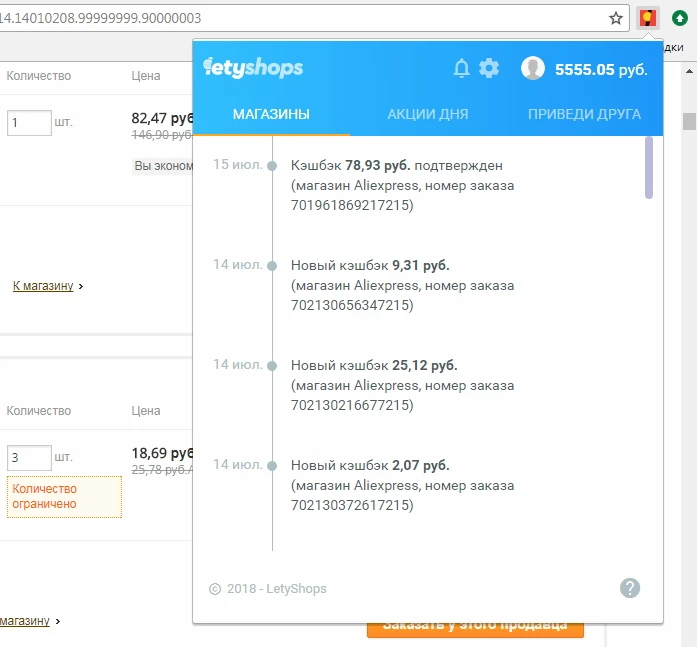Click order number 702130656347215
This screenshot has width=697, height=647.
[350, 305]
